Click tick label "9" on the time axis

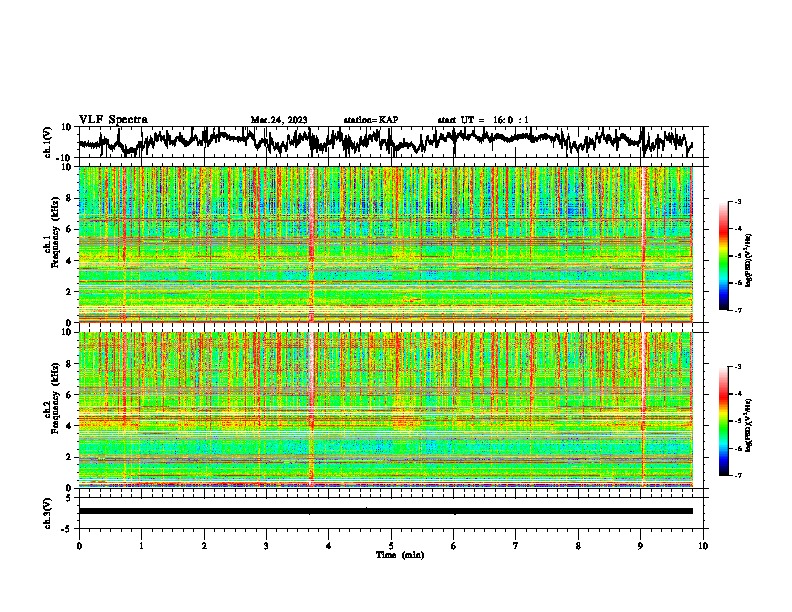click(640, 546)
